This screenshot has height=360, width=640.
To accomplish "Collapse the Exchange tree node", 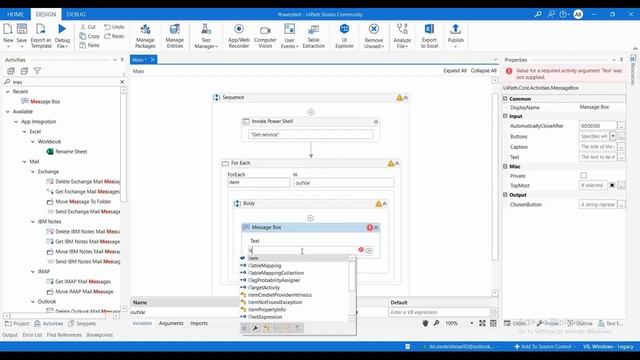I will 33,172.
